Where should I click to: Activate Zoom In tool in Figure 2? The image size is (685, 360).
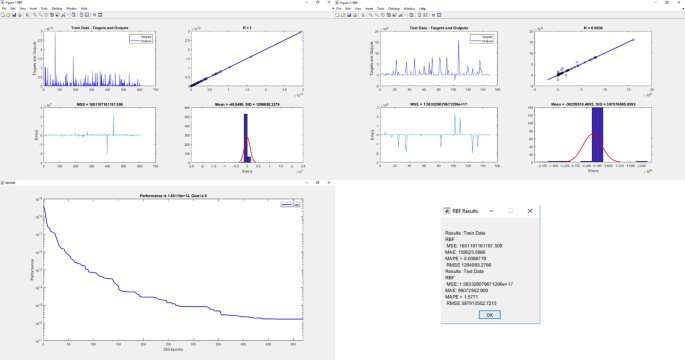371,15
